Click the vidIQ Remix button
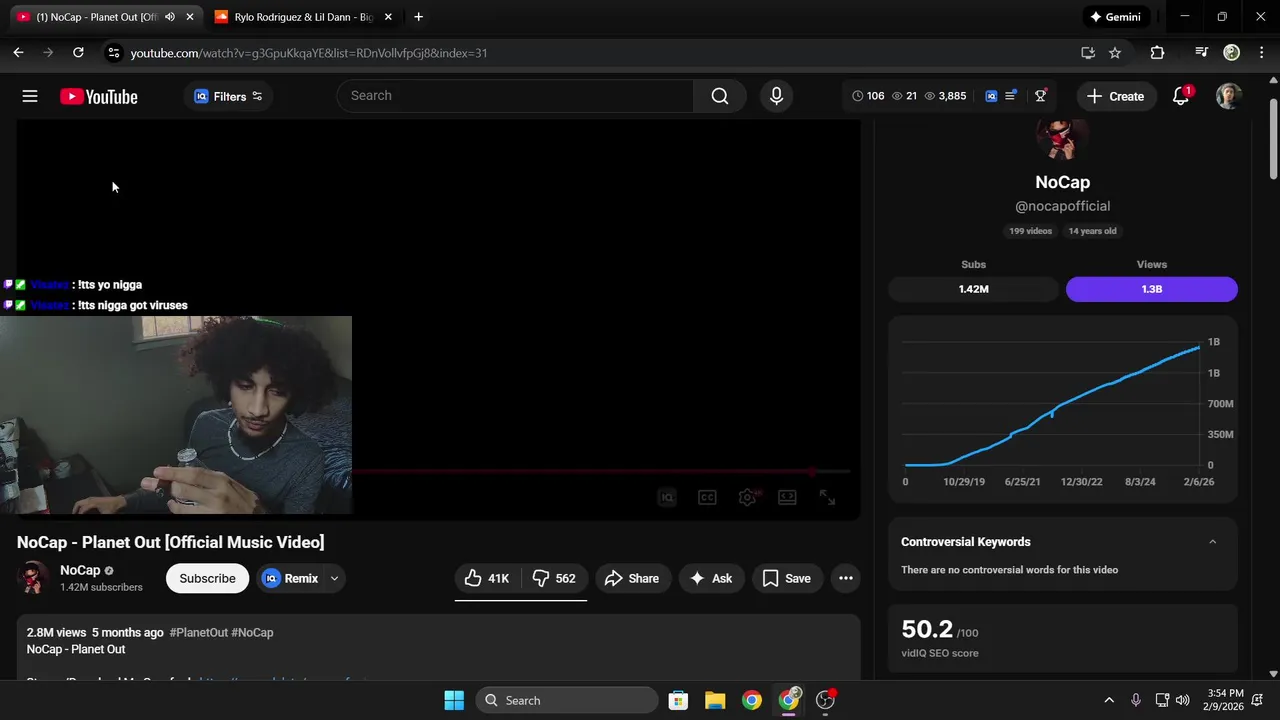The image size is (1280, 720). point(290,578)
